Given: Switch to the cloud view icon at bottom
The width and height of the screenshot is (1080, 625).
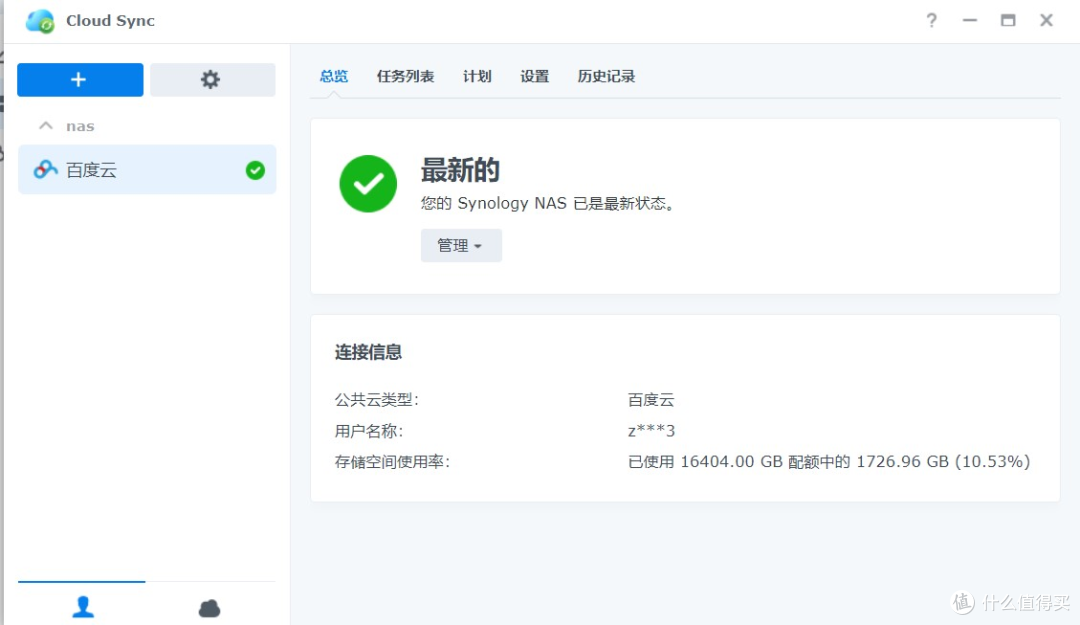Looking at the screenshot, I should pos(209,608).
